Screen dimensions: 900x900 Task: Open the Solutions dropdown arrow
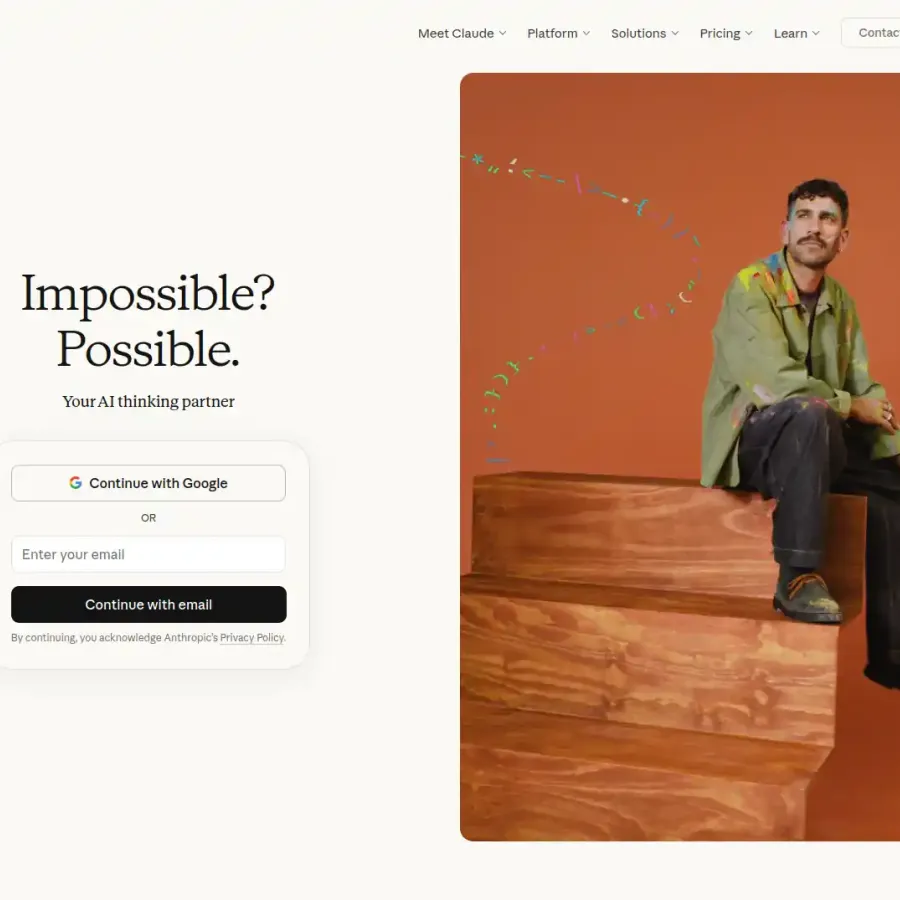click(675, 33)
